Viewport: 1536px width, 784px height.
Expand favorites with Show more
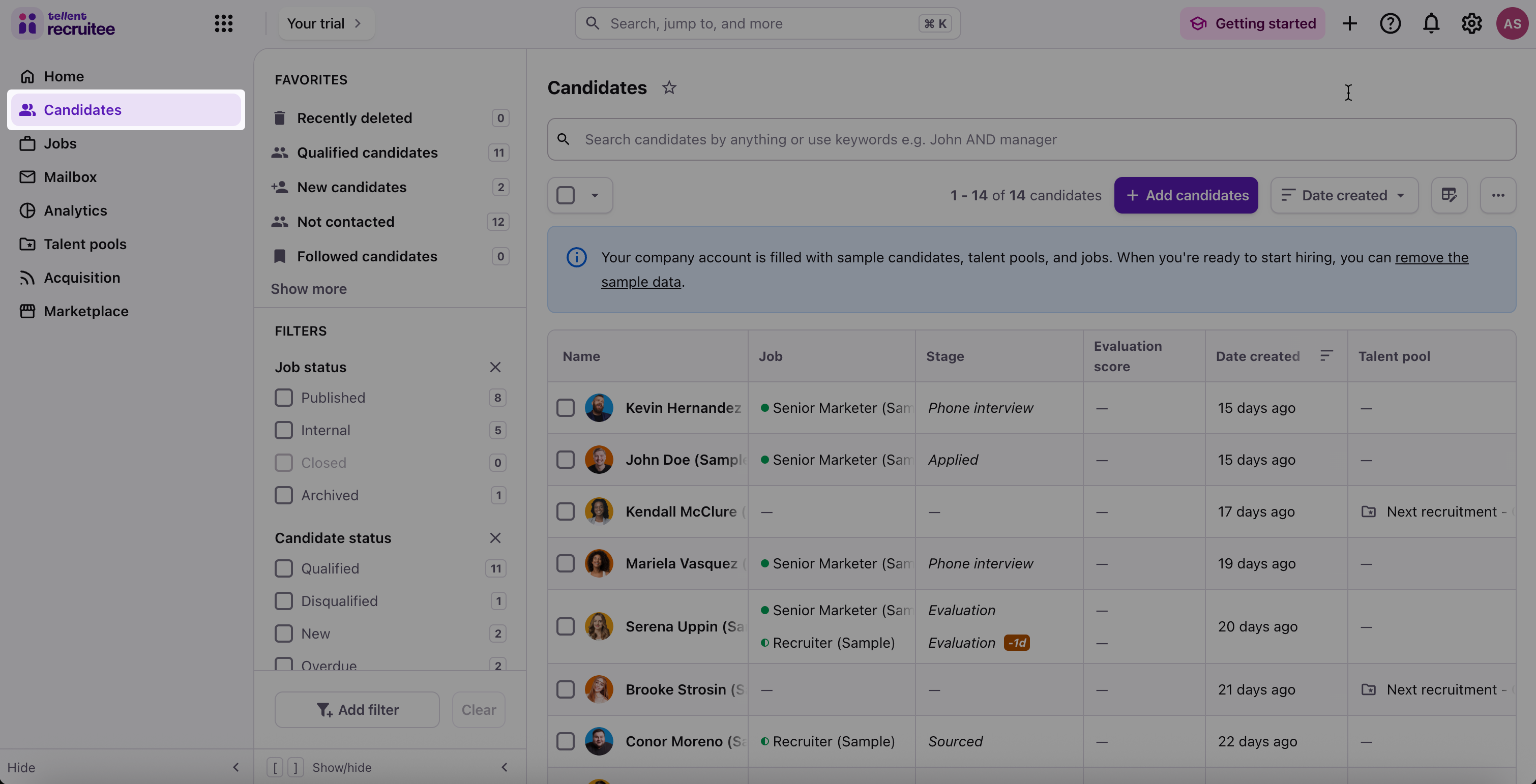308,289
